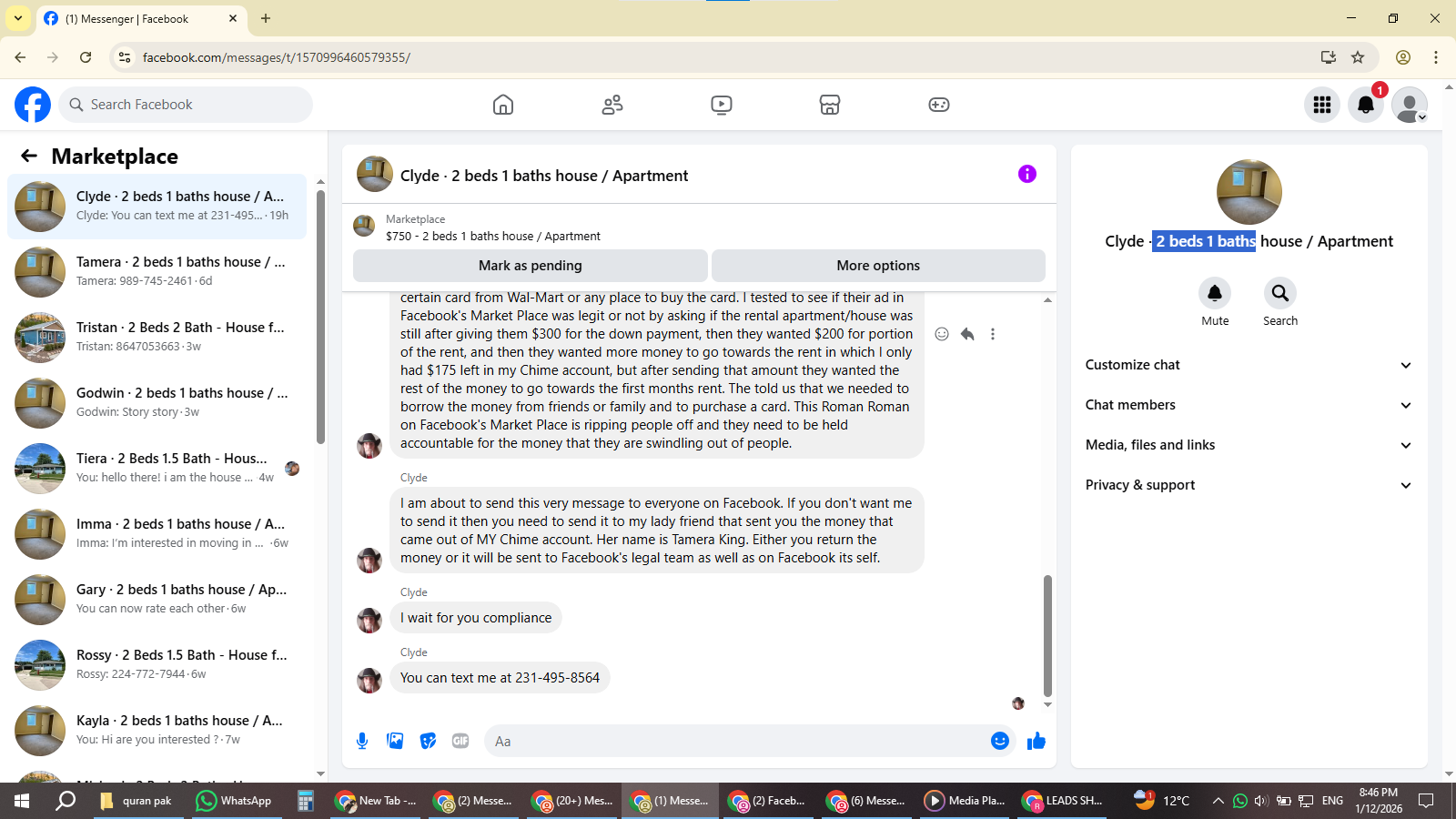This screenshot has height=819, width=1456.
Task: Click the "I wait for you compliance" message
Action: point(476,618)
